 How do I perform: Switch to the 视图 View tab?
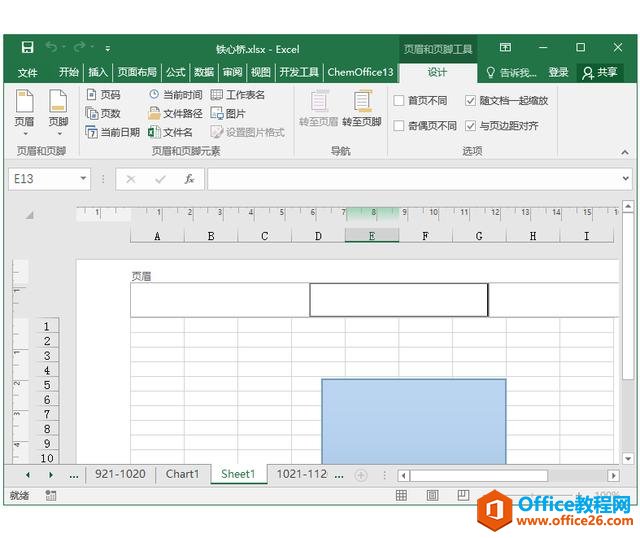click(261, 72)
